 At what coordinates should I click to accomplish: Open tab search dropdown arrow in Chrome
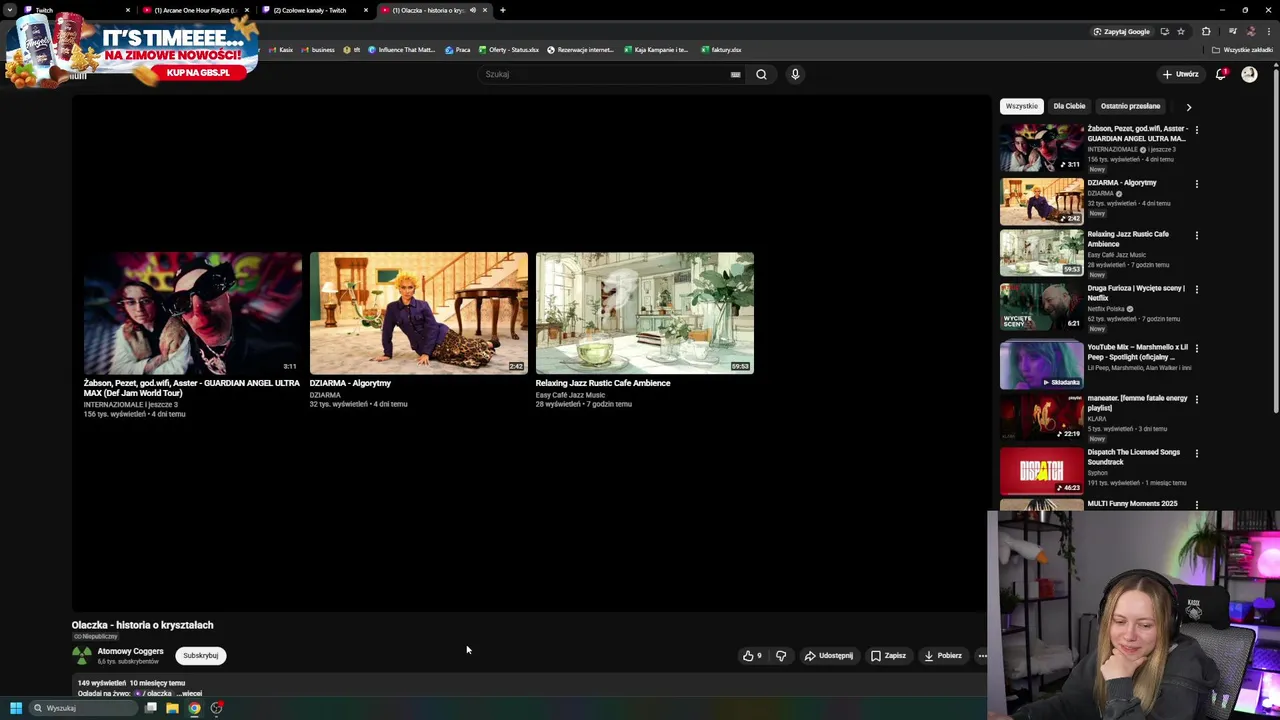click(x=9, y=10)
